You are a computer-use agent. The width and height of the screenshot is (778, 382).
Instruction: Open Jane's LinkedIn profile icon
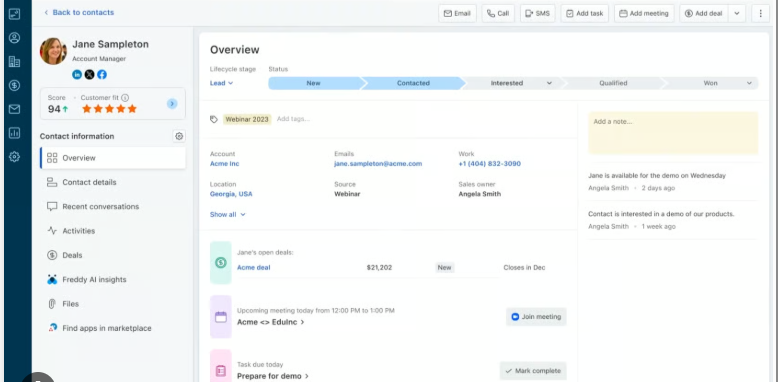77,74
